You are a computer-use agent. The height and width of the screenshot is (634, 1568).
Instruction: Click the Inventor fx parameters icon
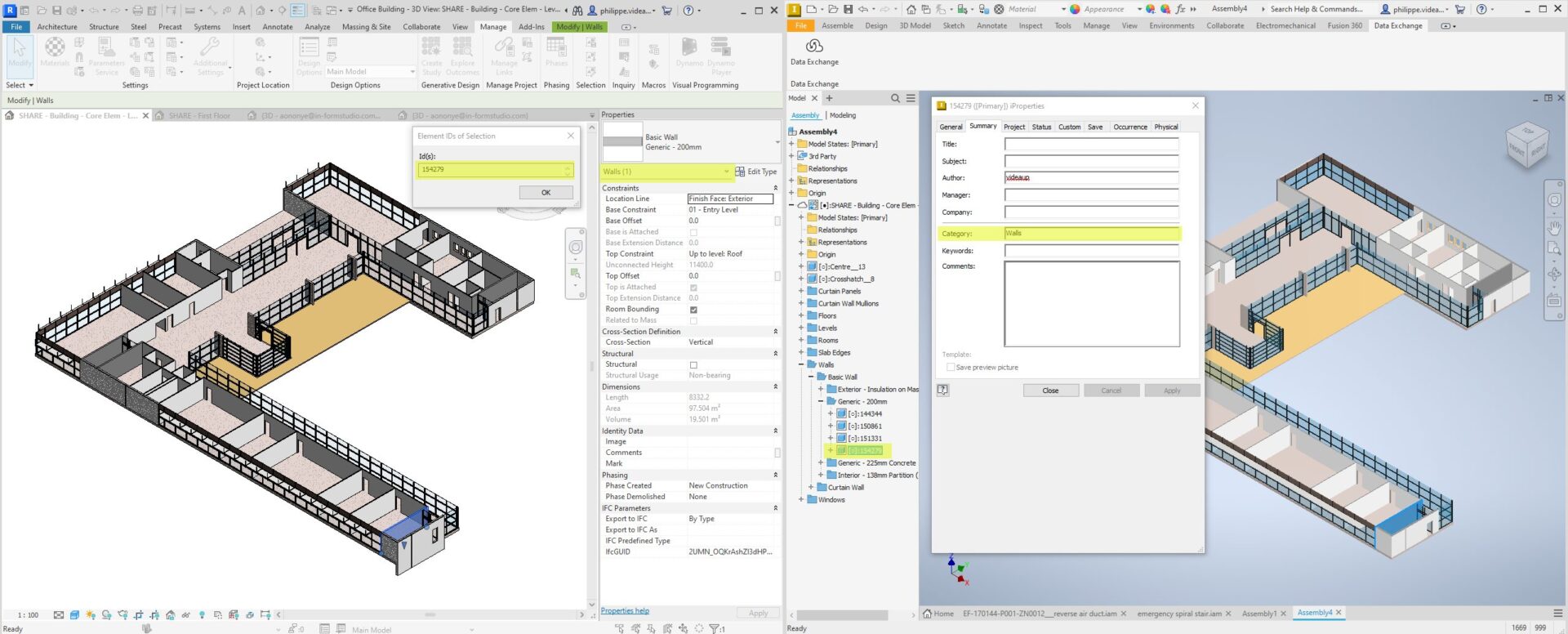pos(1180,9)
